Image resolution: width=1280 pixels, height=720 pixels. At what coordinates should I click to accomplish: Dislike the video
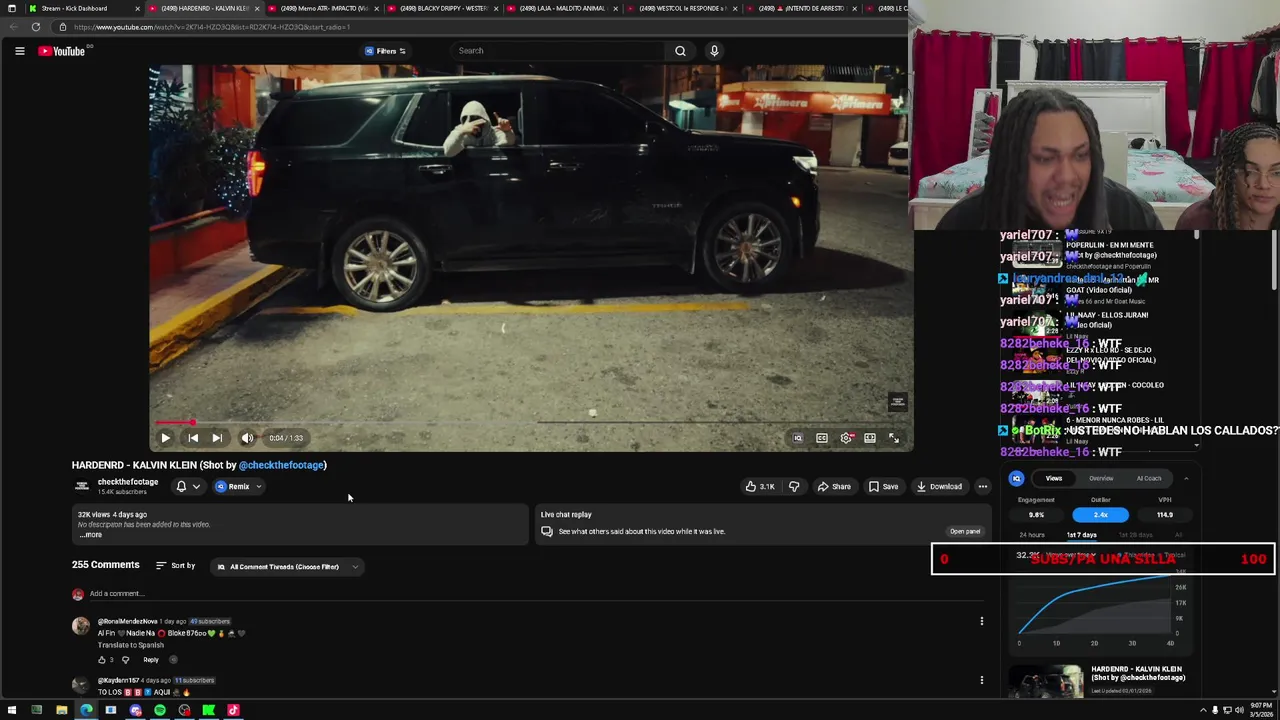794,487
